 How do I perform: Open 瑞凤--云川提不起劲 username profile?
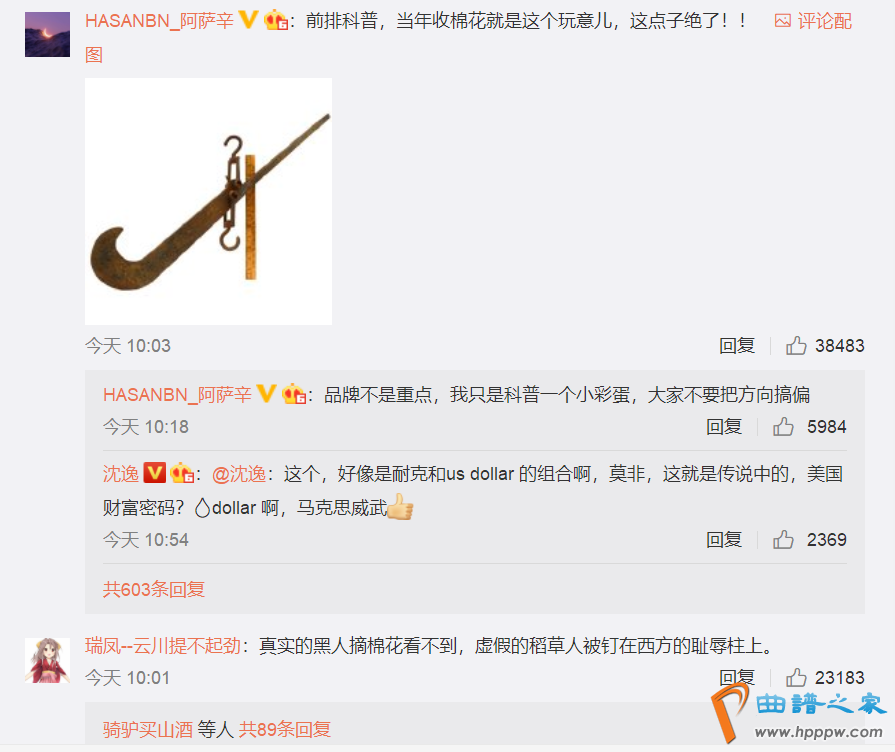coord(163,646)
